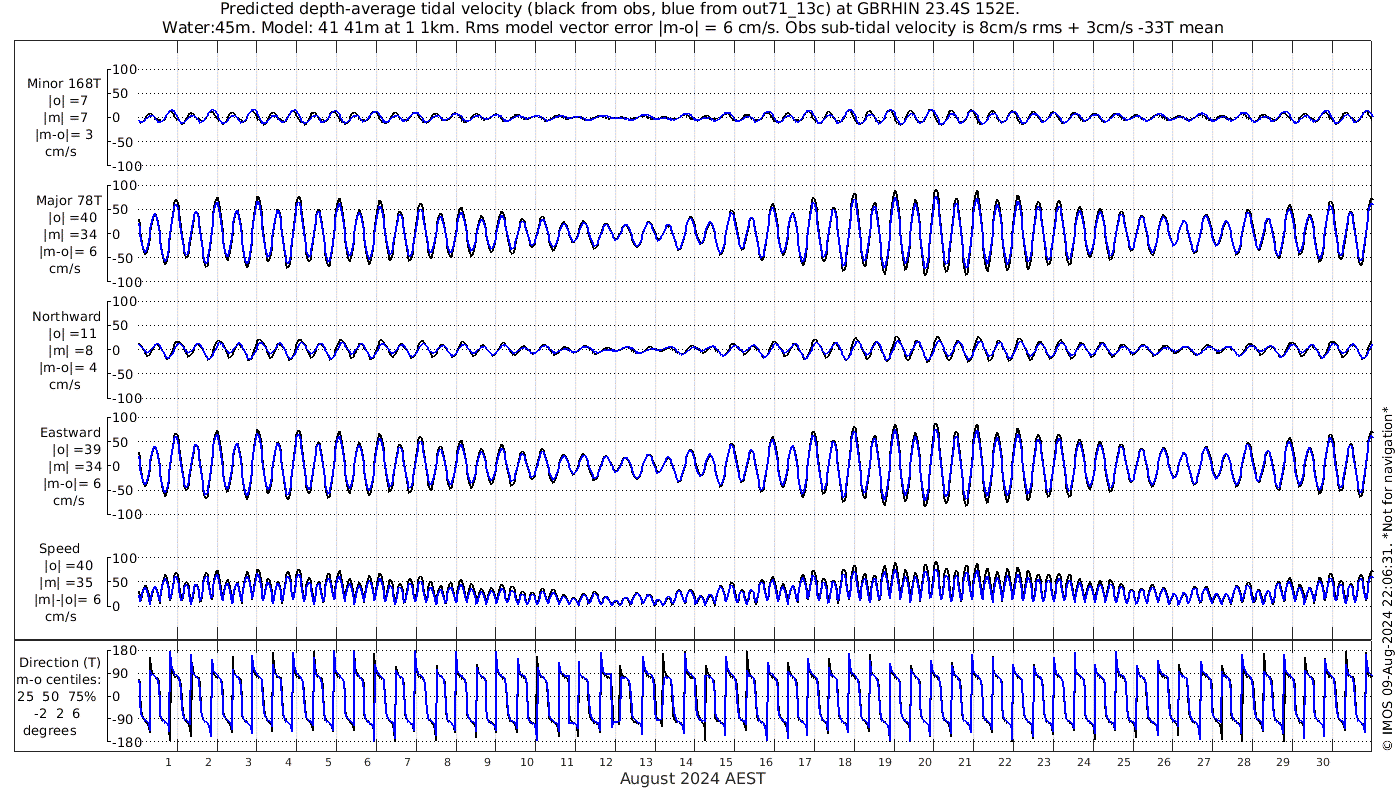Click the '100' y-axis label of the Speed plot
This screenshot has height=800, width=1400.
point(123,557)
